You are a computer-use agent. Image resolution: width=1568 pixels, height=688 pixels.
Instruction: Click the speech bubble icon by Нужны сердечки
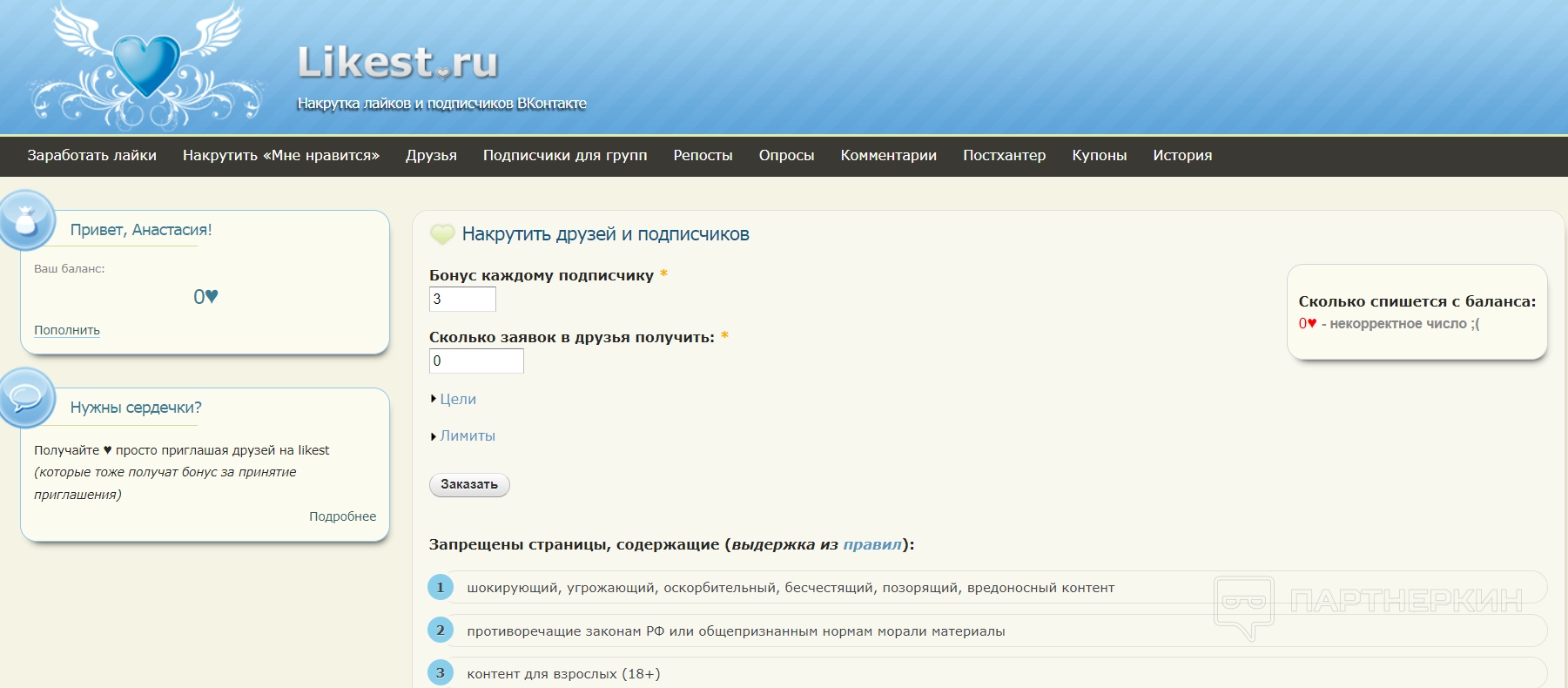(26, 398)
